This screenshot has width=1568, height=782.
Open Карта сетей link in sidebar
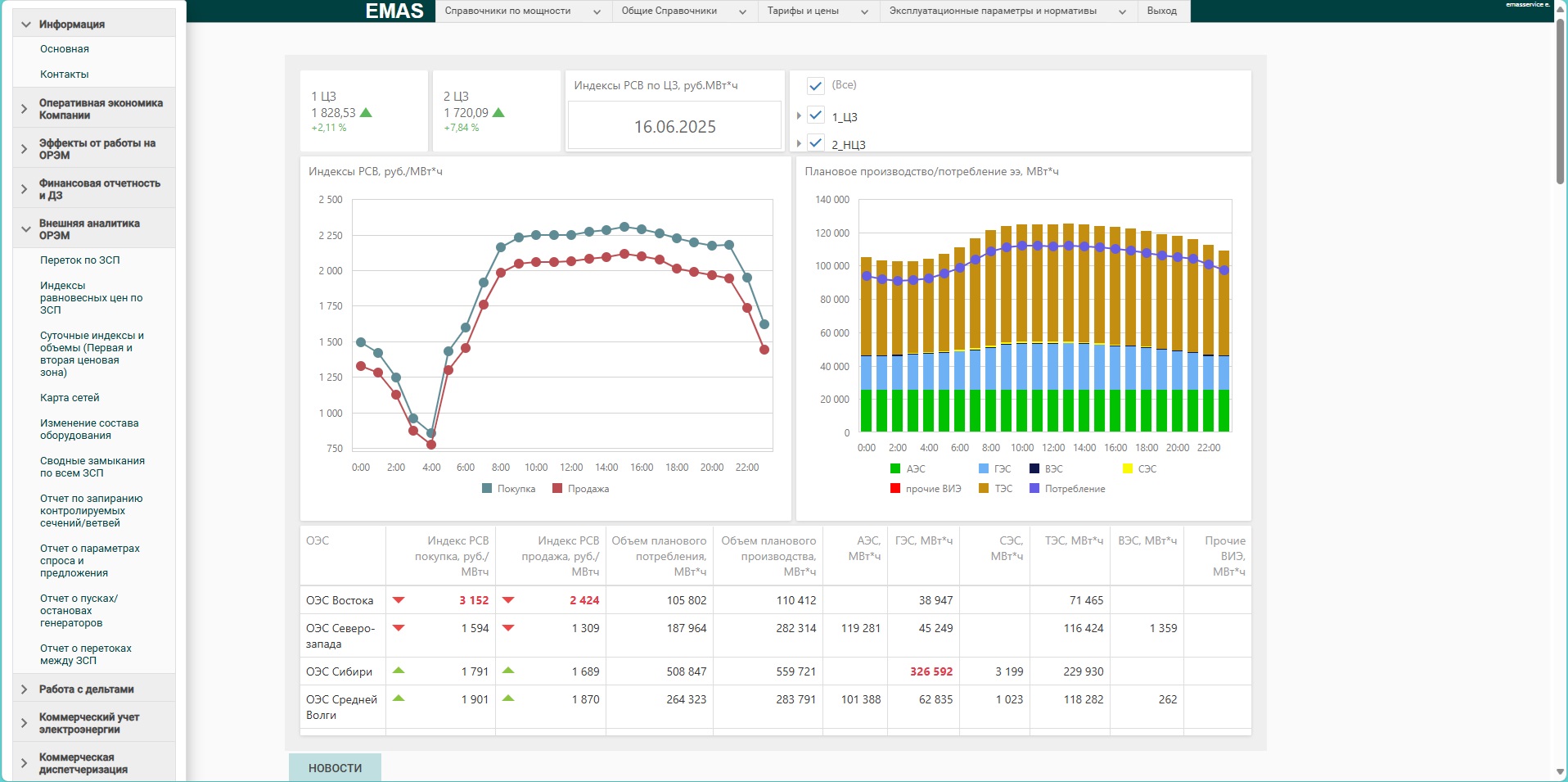(70, 398)
